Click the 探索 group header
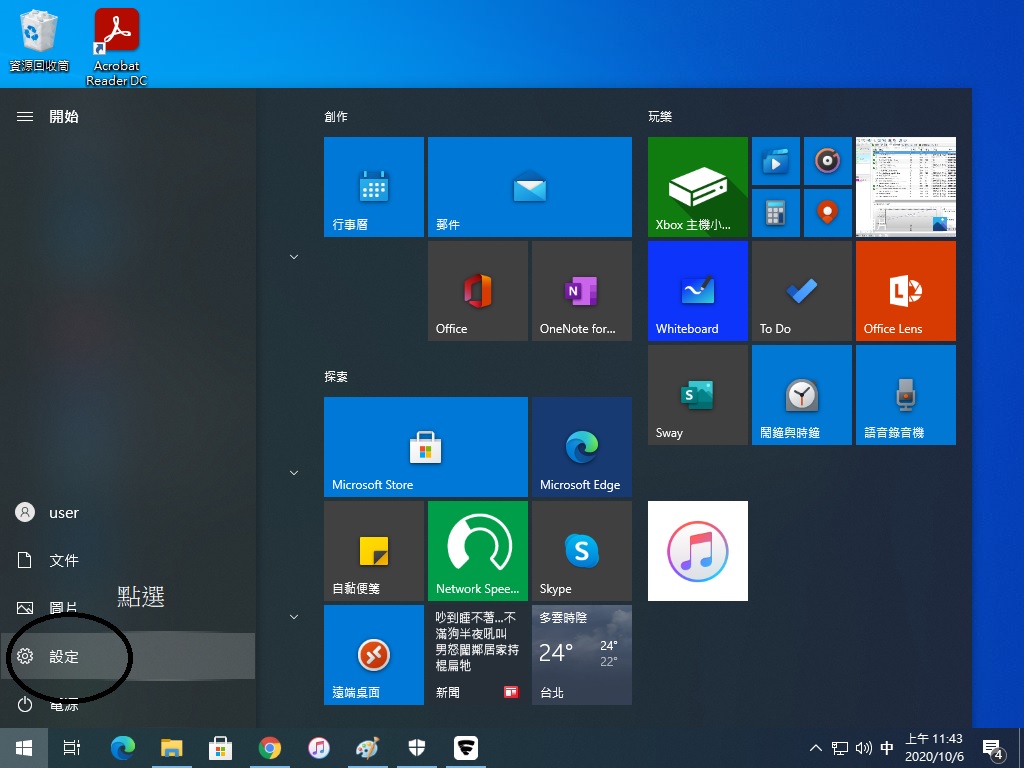This screenshot has width=1024, height=768. tap(336, 377)
